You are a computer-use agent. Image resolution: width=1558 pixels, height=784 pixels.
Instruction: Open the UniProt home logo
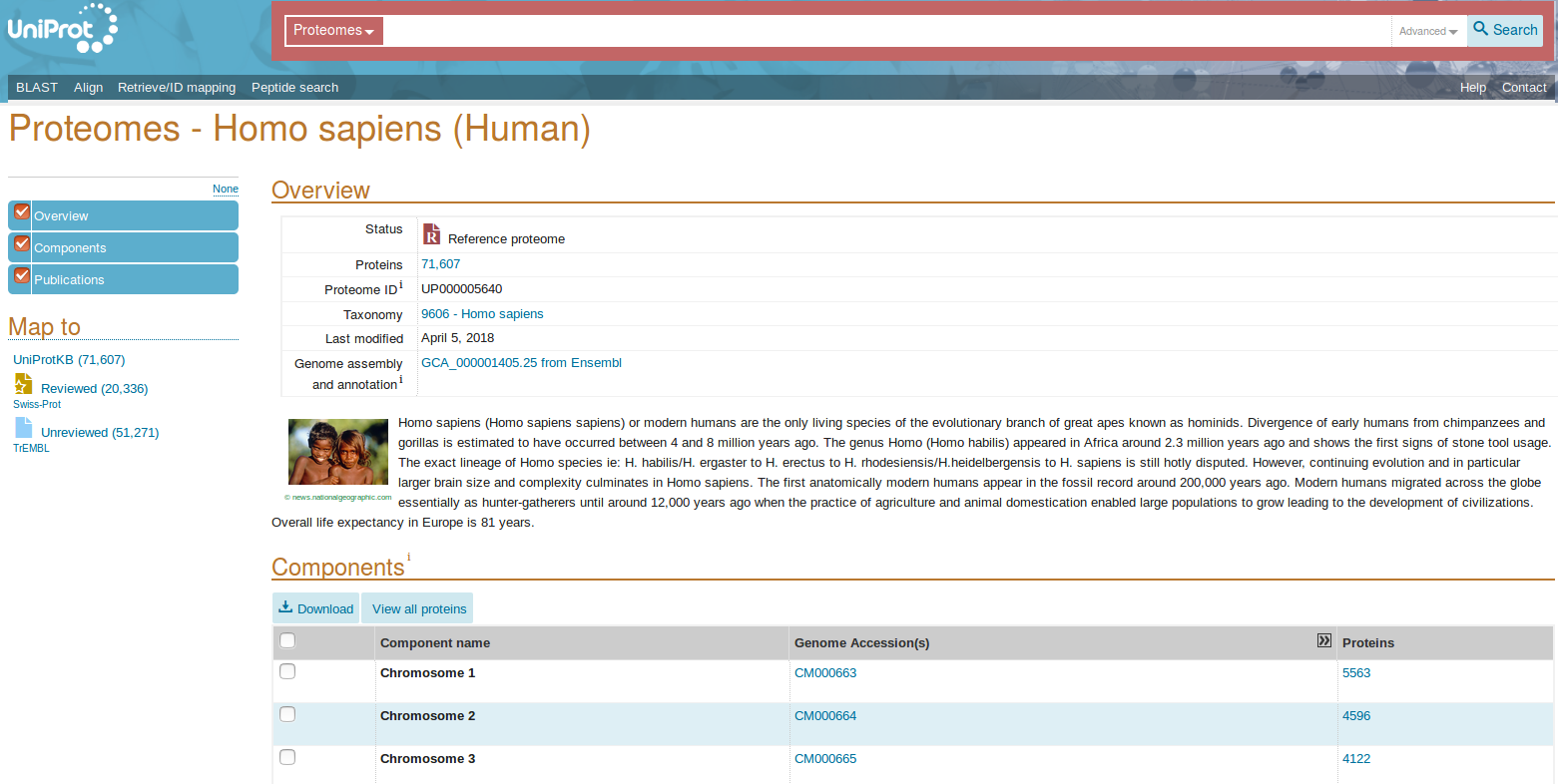[62, 28]
